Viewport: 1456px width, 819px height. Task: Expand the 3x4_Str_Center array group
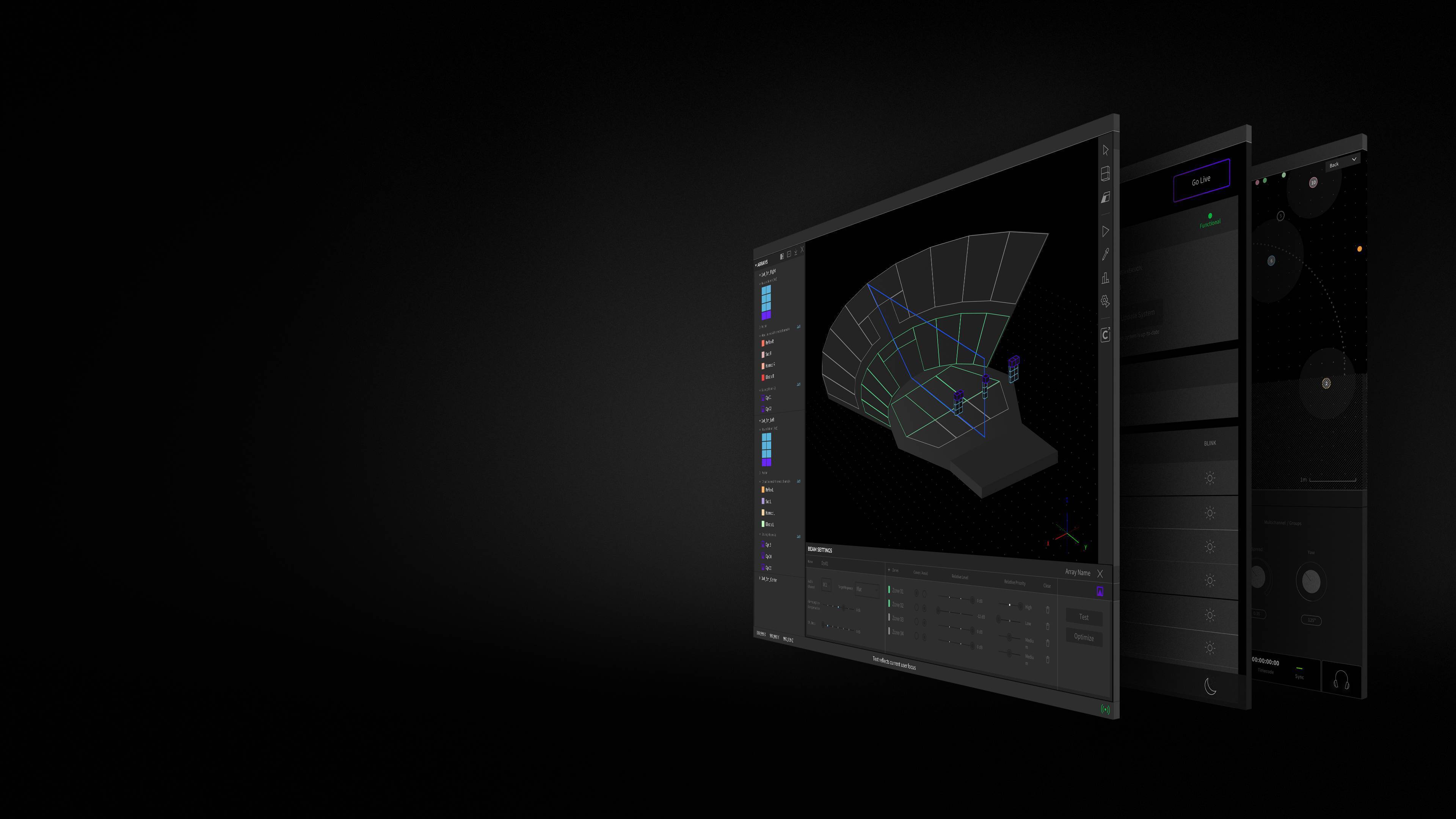coord(770,579)
